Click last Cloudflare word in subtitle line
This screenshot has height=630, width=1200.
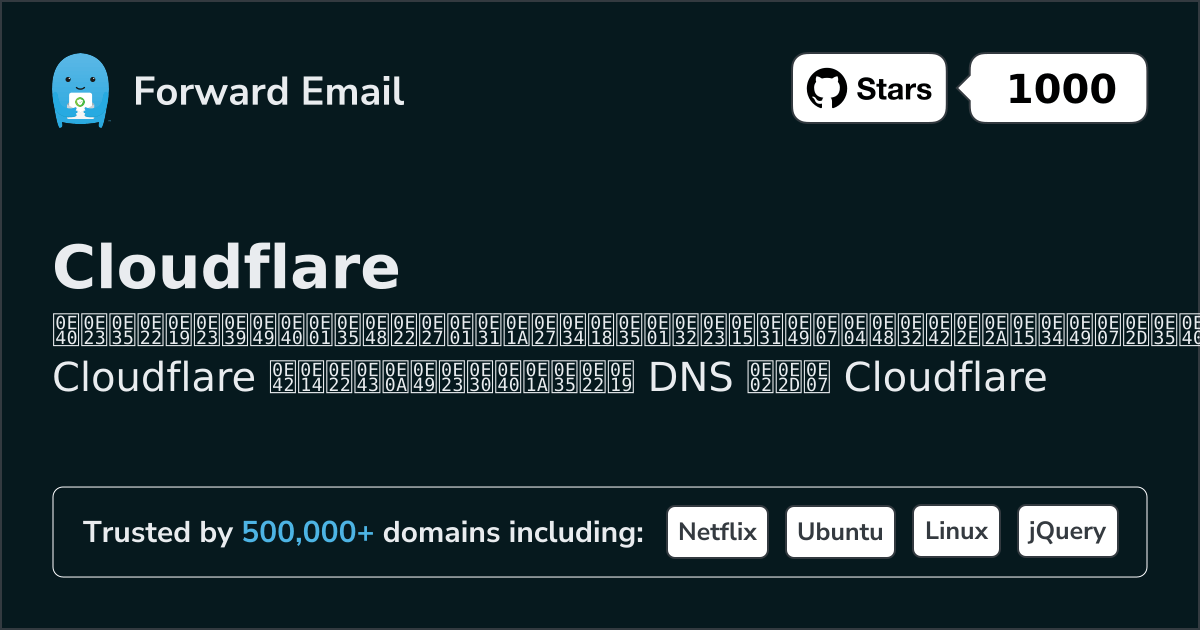[945, 378]
